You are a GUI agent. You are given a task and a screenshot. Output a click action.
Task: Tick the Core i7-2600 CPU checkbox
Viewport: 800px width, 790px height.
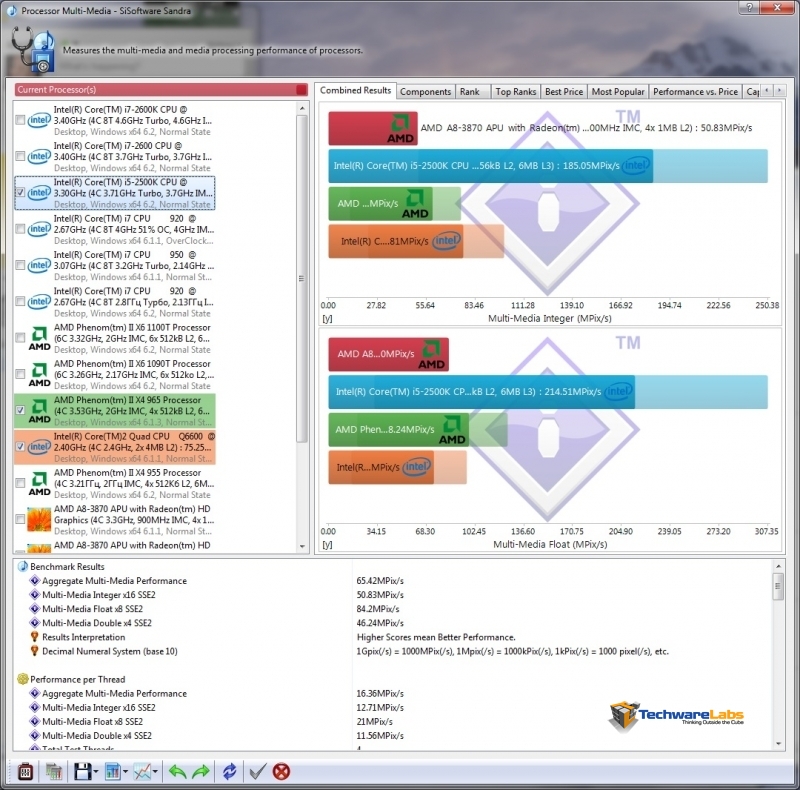[20, 157]
